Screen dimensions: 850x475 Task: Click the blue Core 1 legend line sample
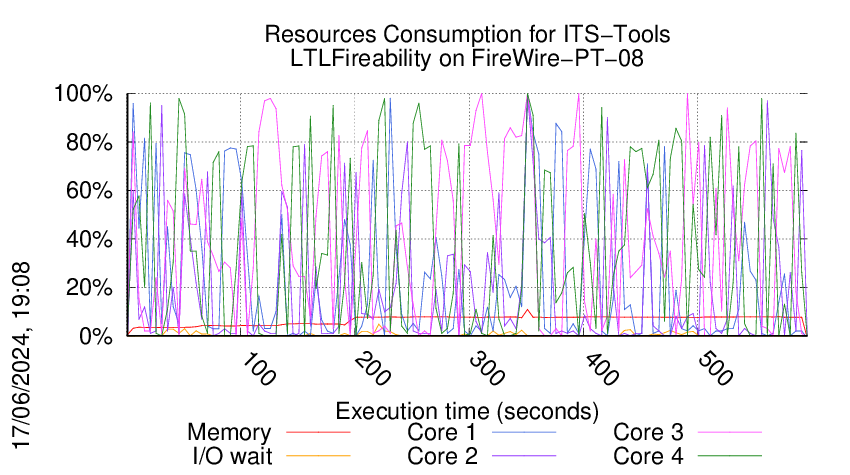(524, 432)
